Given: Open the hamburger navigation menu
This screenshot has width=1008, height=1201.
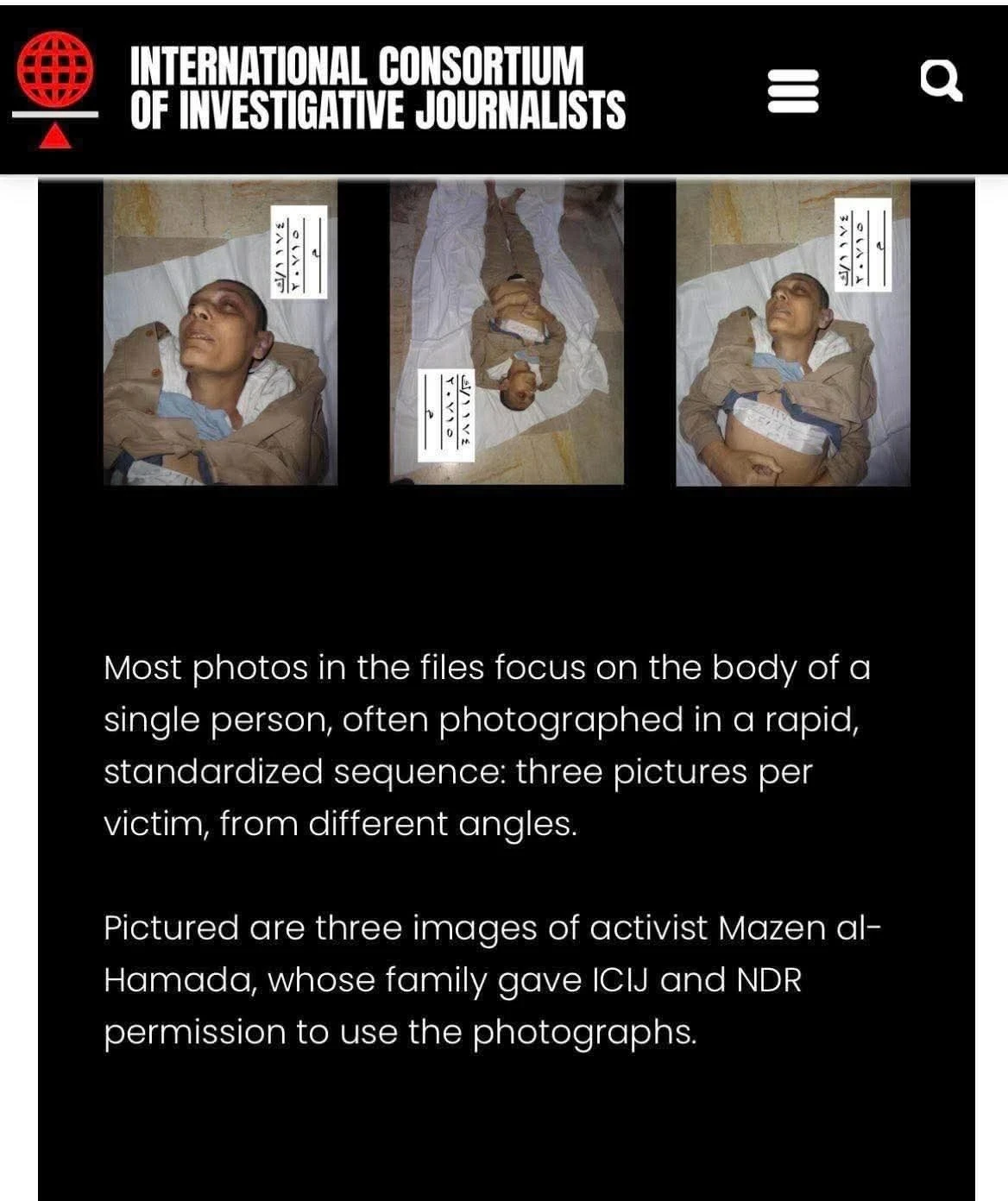Looking at the screenshot, I should coord(793,90).
